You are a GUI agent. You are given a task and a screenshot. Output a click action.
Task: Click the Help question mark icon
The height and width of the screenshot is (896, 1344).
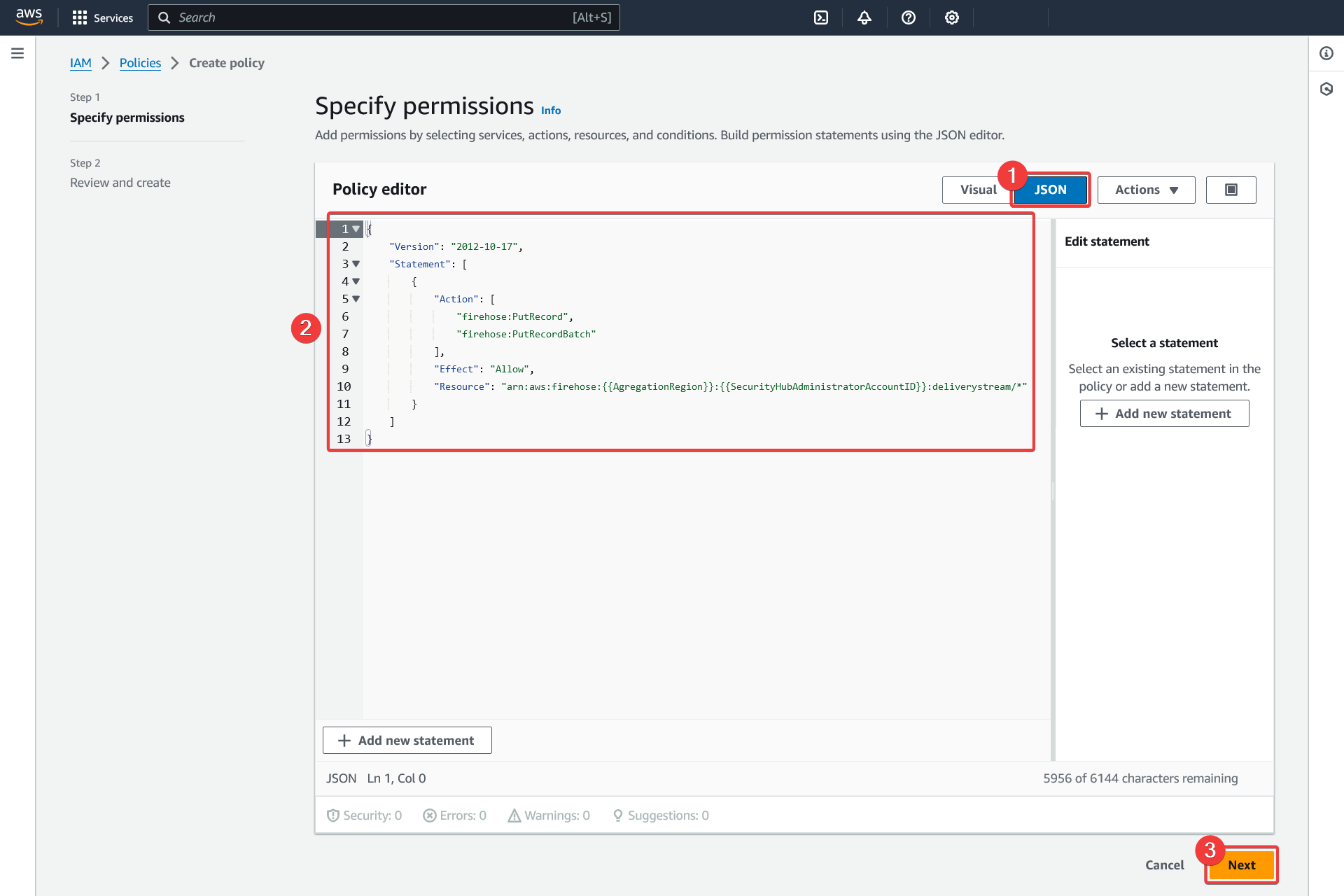(x=908, y=17)
